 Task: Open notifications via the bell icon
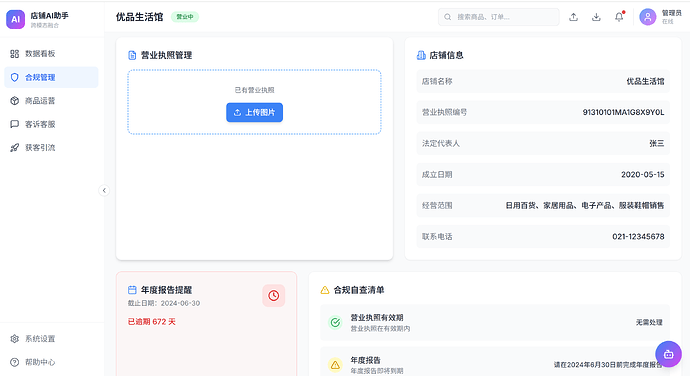pos(619,17)
